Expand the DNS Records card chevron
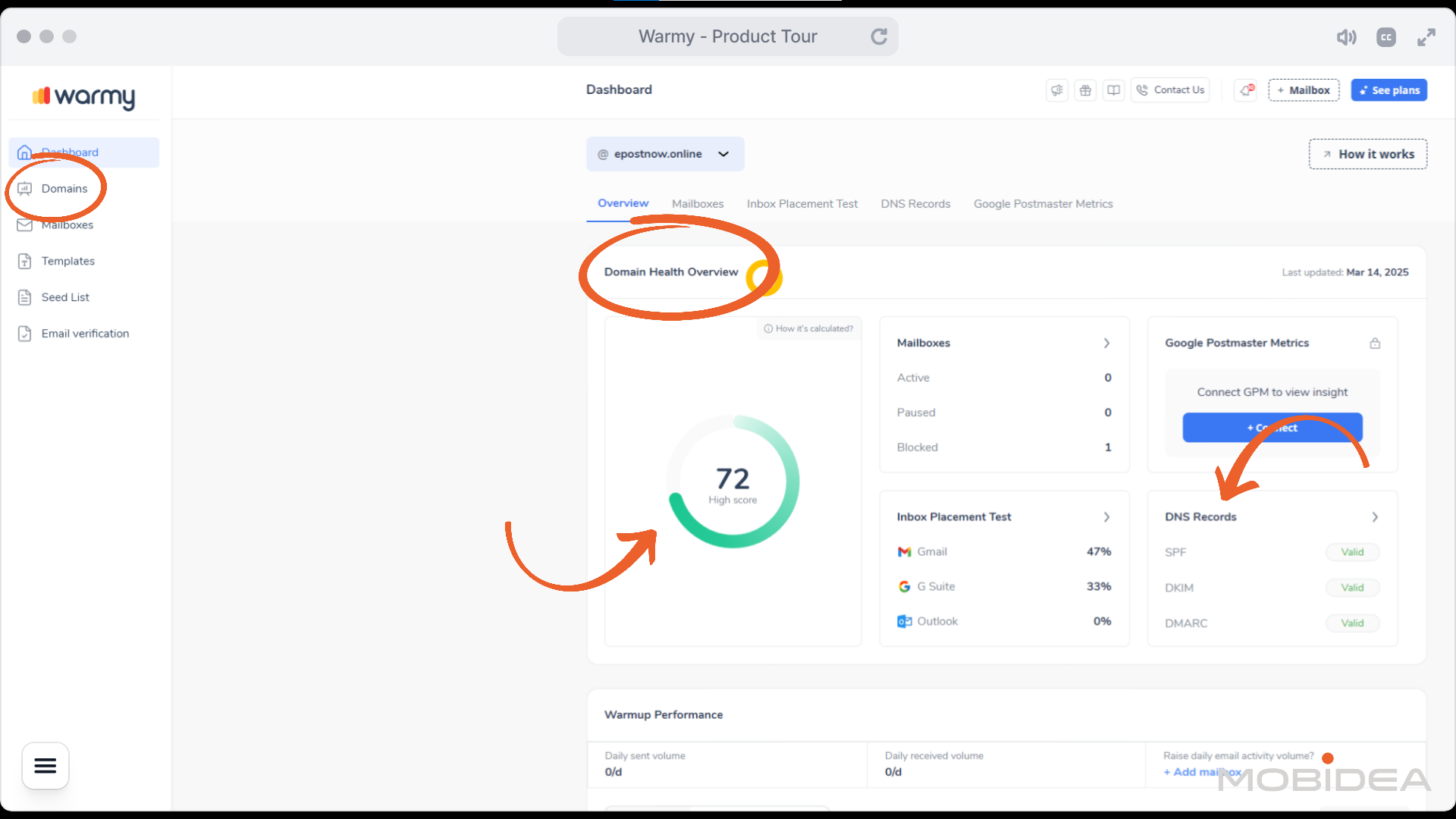1456x819 pixels. click(x=1375, y=517)
